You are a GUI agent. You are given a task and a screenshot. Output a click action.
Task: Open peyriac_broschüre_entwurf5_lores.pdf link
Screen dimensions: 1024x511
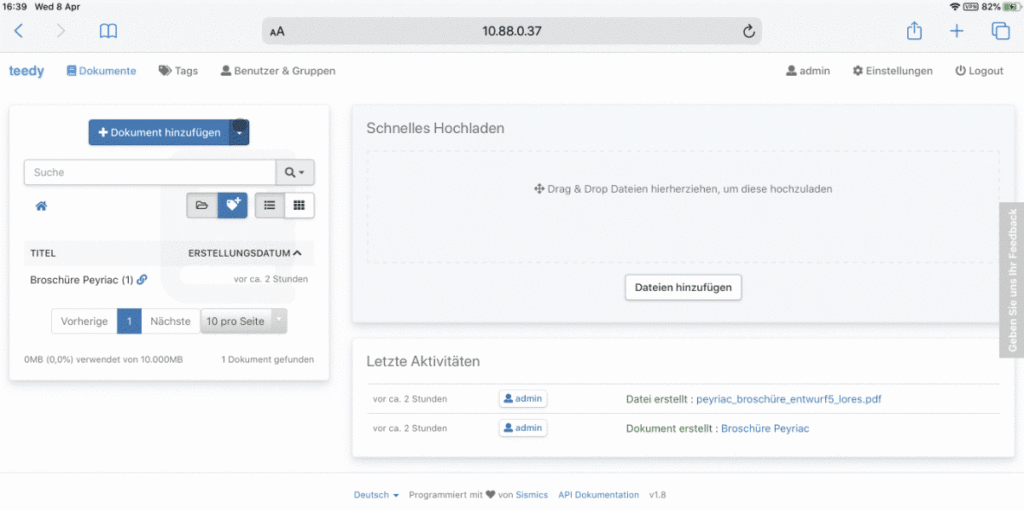click(x=789, y=399)
